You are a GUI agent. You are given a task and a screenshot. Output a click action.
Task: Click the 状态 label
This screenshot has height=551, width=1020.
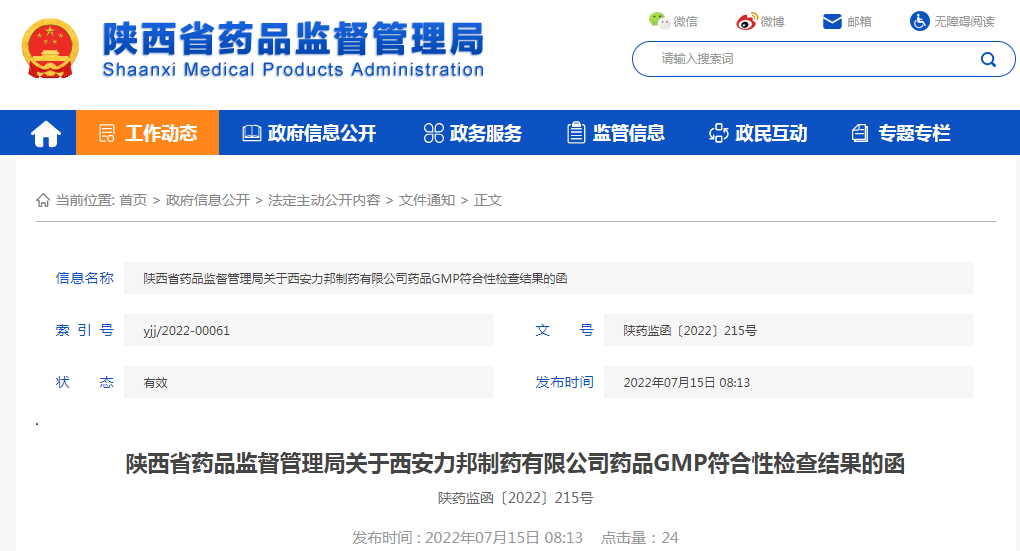(x=85, y=382)
